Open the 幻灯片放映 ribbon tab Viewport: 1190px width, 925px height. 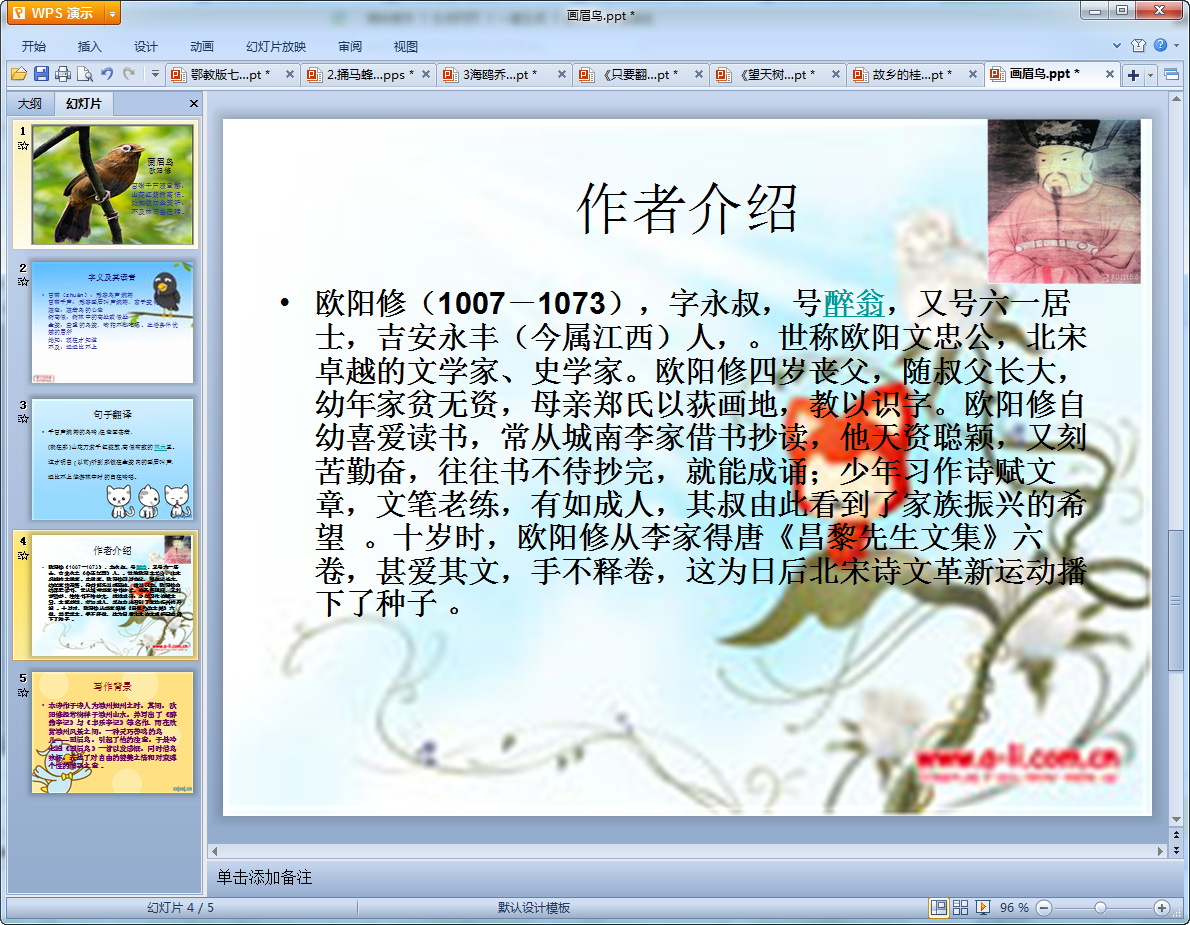(276, 46)
